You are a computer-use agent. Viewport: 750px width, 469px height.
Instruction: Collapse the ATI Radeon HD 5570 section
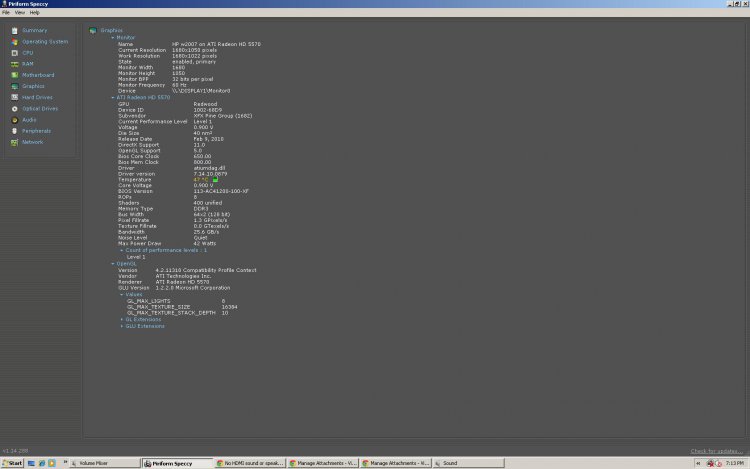pos(113,98)
